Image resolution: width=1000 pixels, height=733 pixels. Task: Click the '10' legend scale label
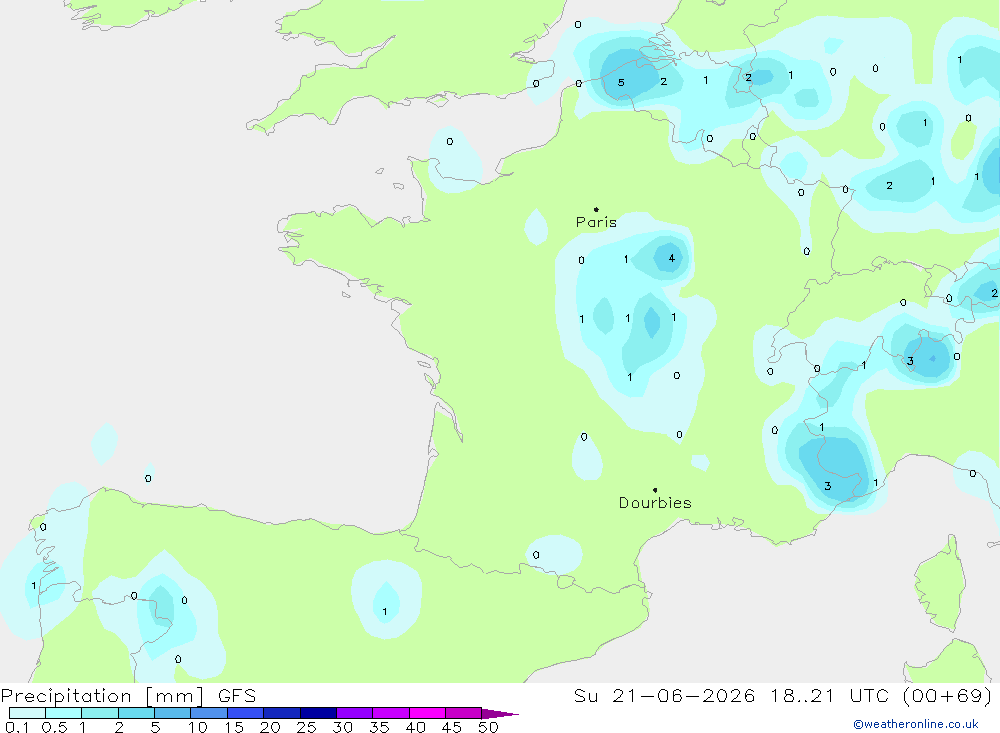[x=198, y=727]
